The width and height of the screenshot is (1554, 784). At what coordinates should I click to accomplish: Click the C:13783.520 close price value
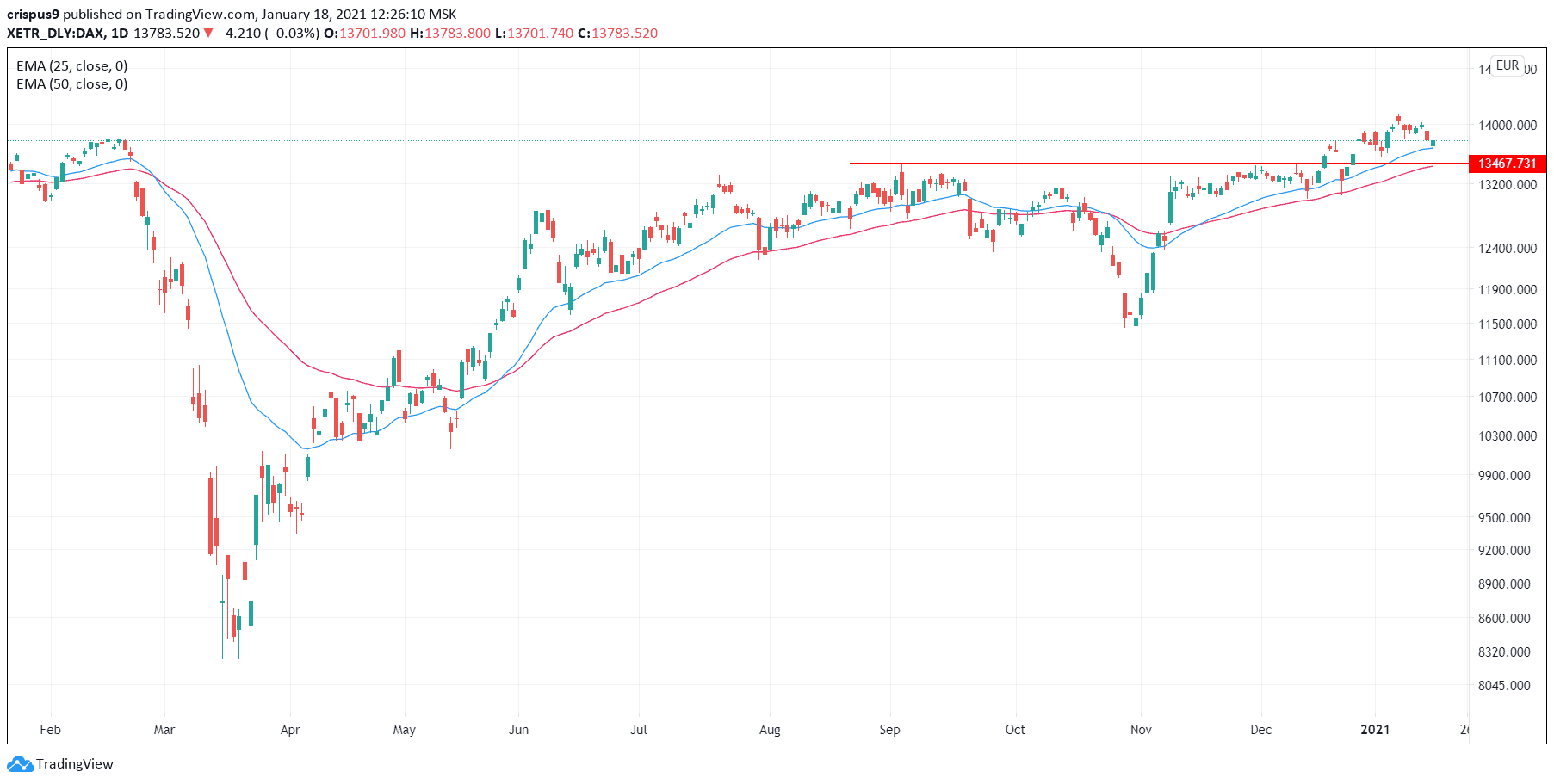pyautogui.click(x=617, y=33)
